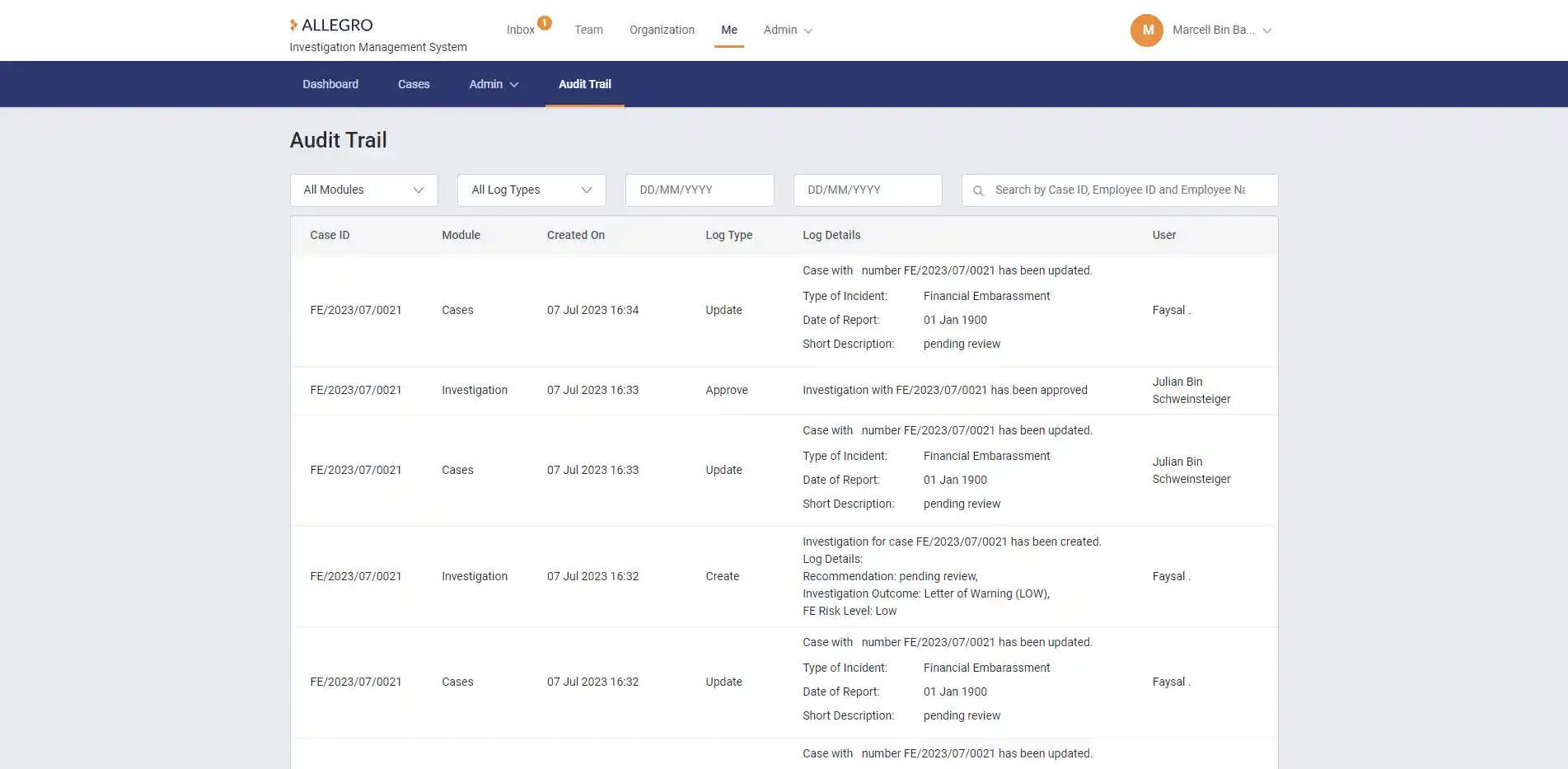The image size is (1568, 769).
Task: Expand the user profile chevron
Action: 1267,31
